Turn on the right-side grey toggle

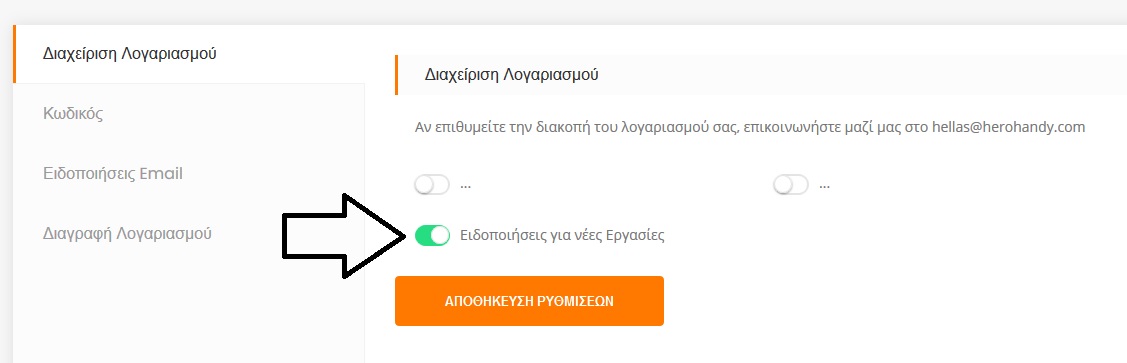tap(791, 185)
